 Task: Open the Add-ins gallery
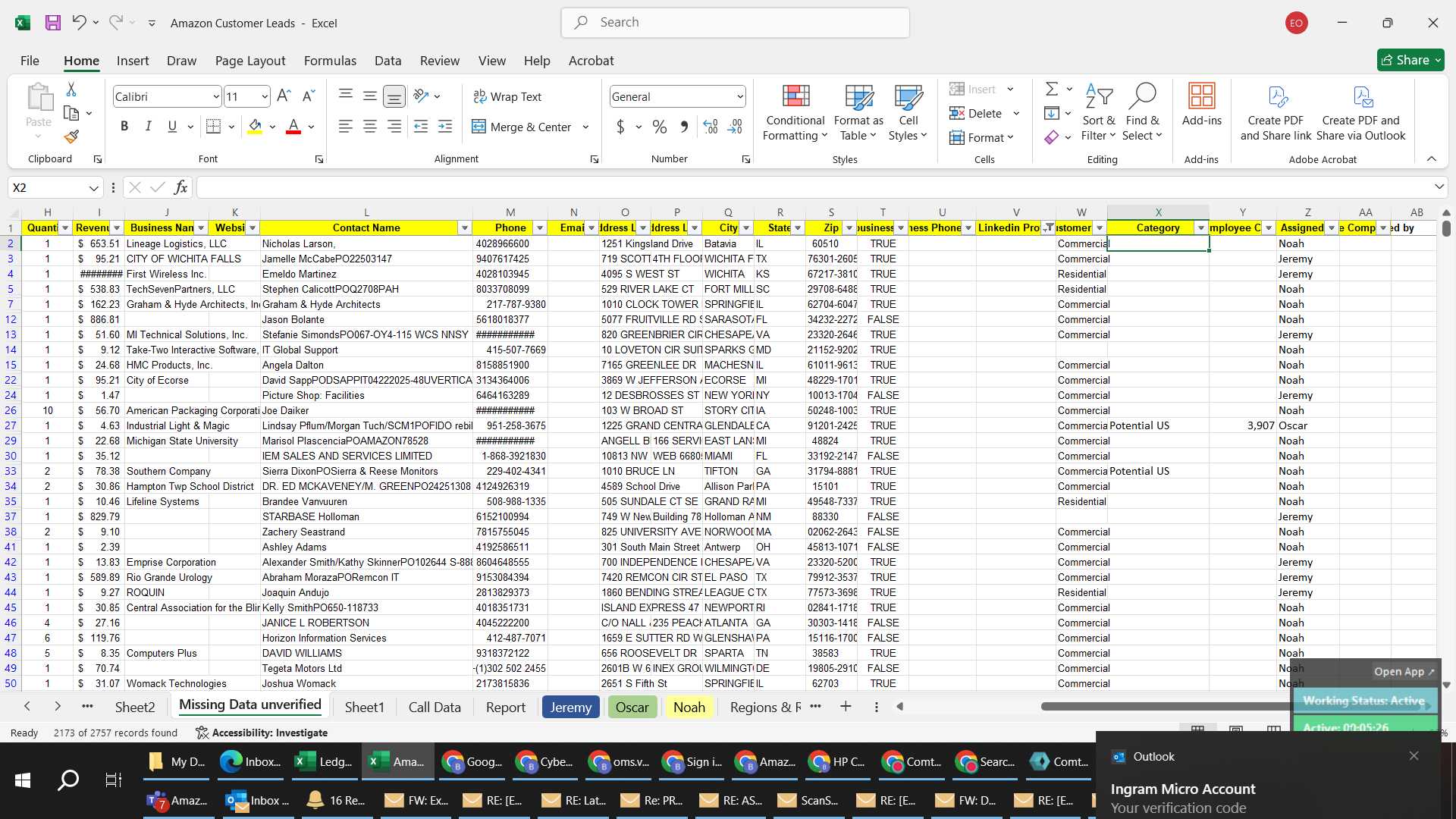pos(1201,106)
